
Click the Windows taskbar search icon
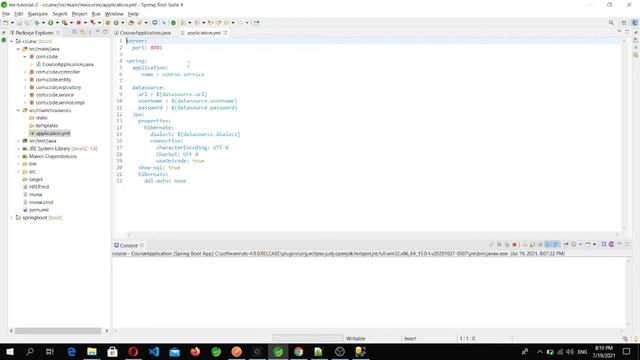(x=30, y=351)
